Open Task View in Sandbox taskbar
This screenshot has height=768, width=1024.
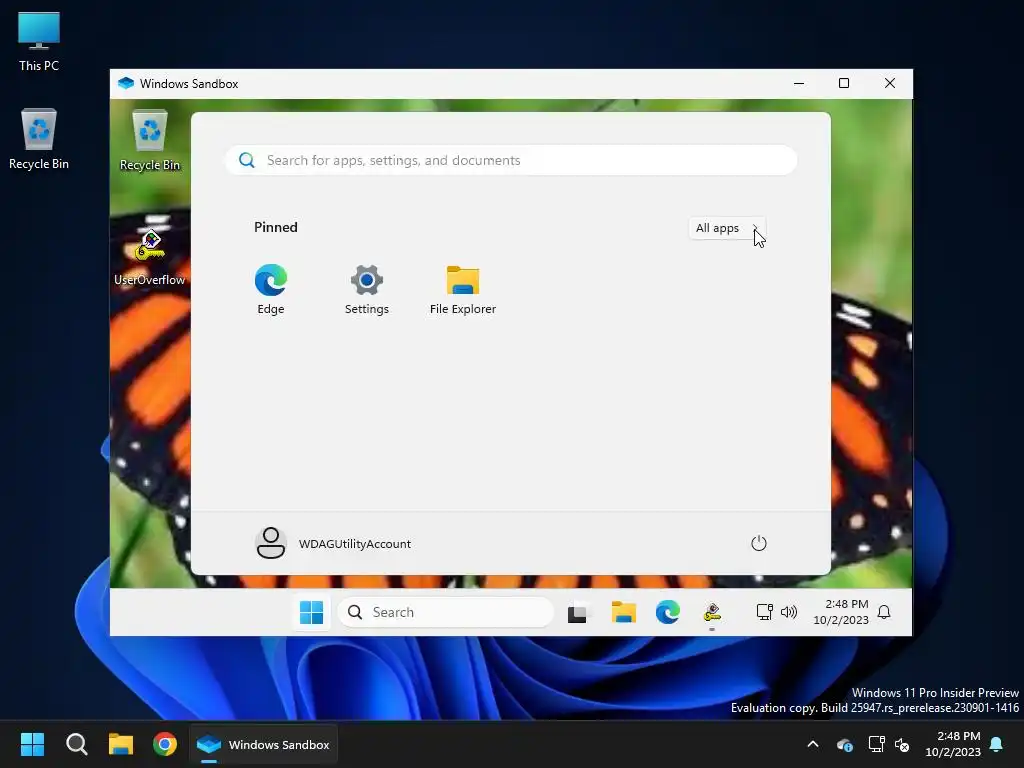[x=577, y=613]
